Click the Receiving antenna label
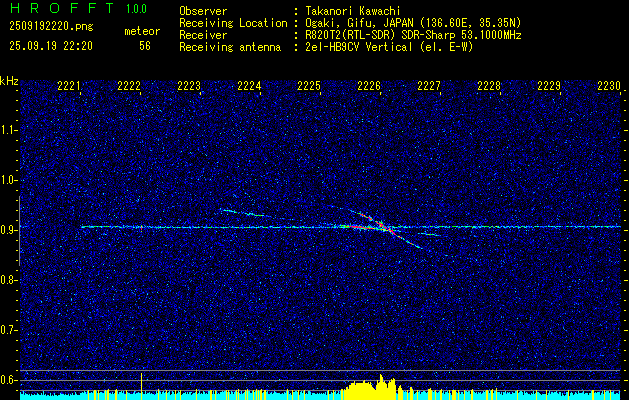 pyautogui.click(x=230, y=47)
